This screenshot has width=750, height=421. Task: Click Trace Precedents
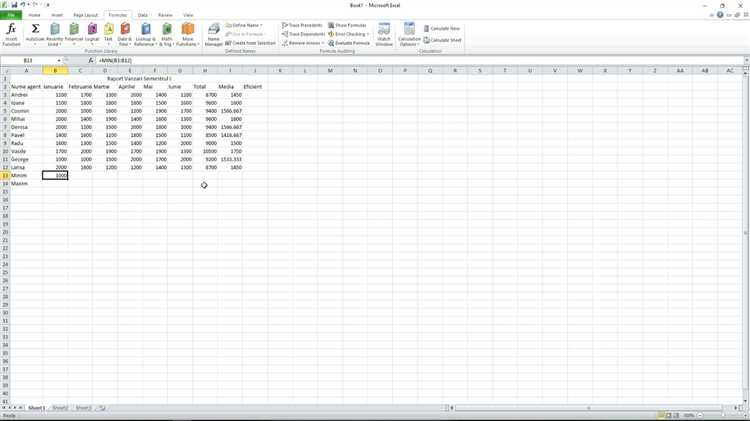[x=302, y=25]
